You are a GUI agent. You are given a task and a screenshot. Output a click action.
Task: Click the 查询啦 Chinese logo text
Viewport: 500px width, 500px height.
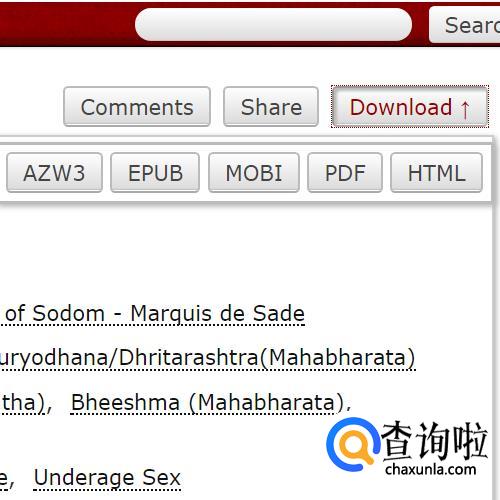pos(435,441)
